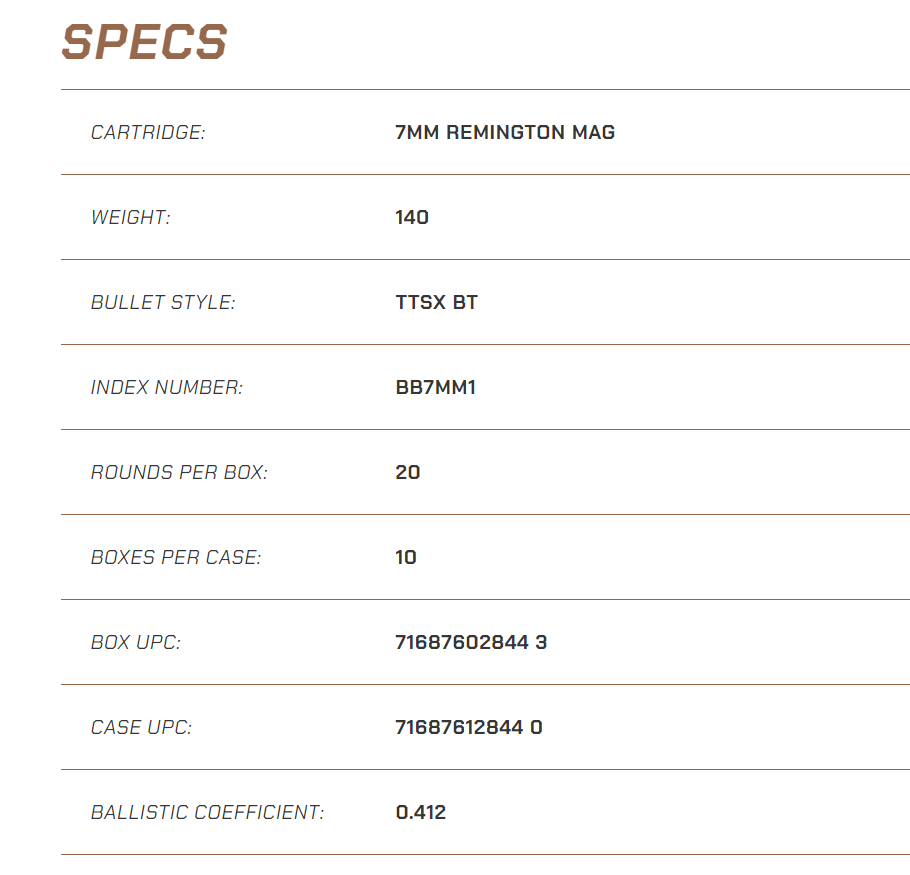Click the rounds per box value 20
Screen dimensions: 910x875
point(407,472)
